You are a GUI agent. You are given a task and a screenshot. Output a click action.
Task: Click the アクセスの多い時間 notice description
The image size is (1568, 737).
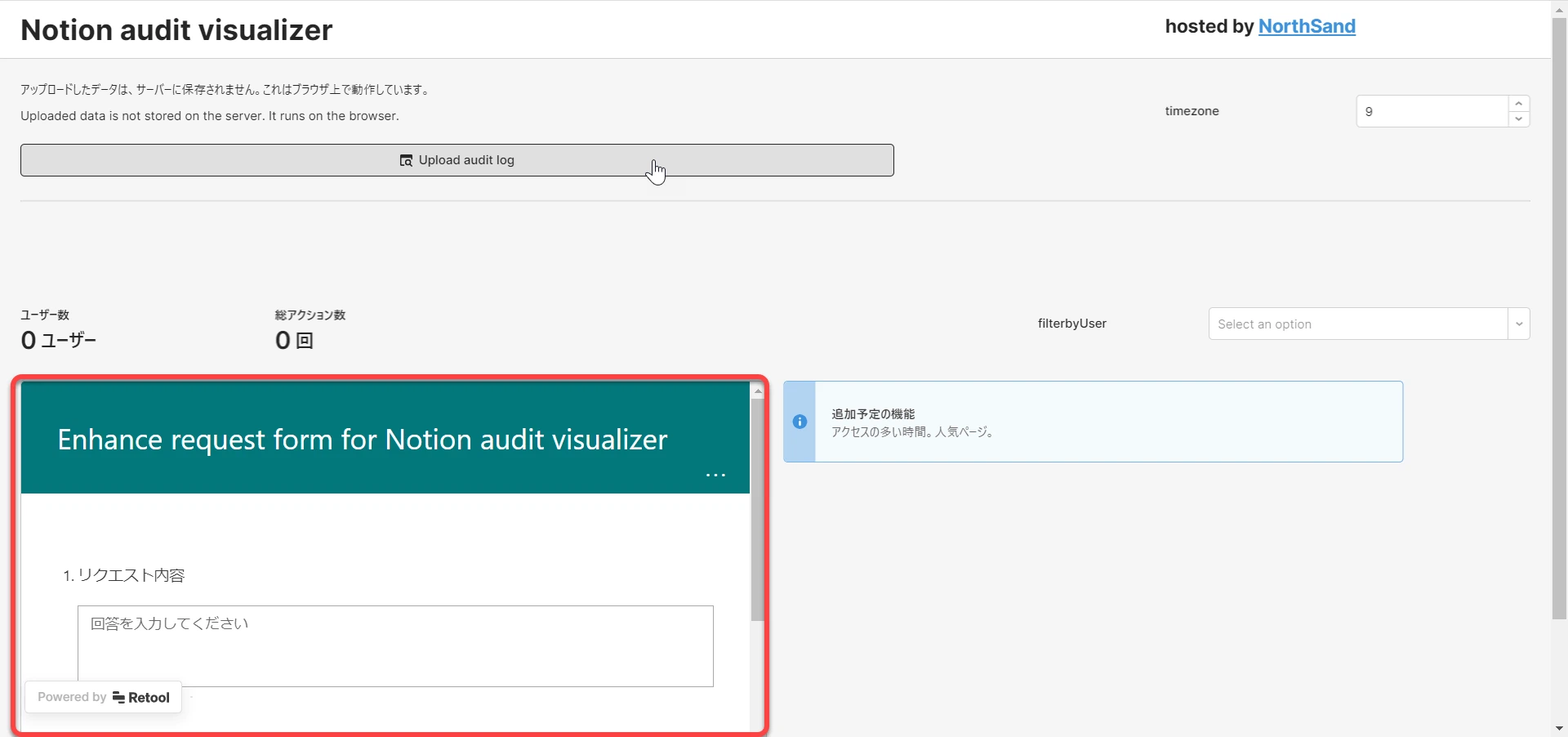point(912,432)
